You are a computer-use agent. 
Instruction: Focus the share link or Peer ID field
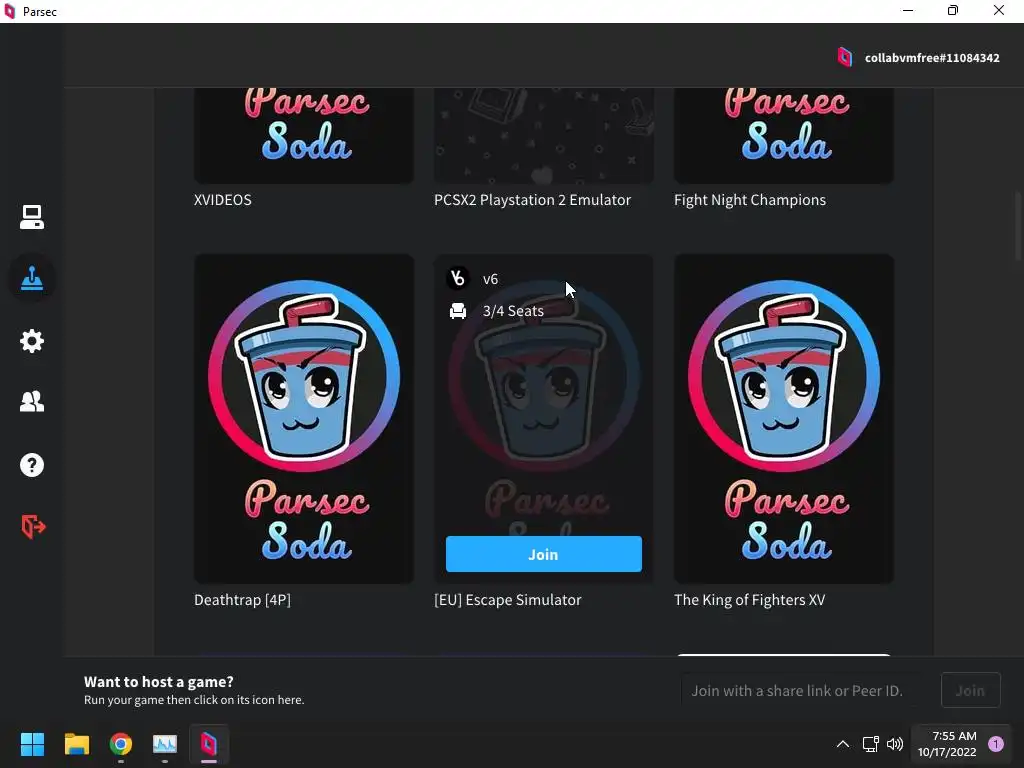click(805, 690)
